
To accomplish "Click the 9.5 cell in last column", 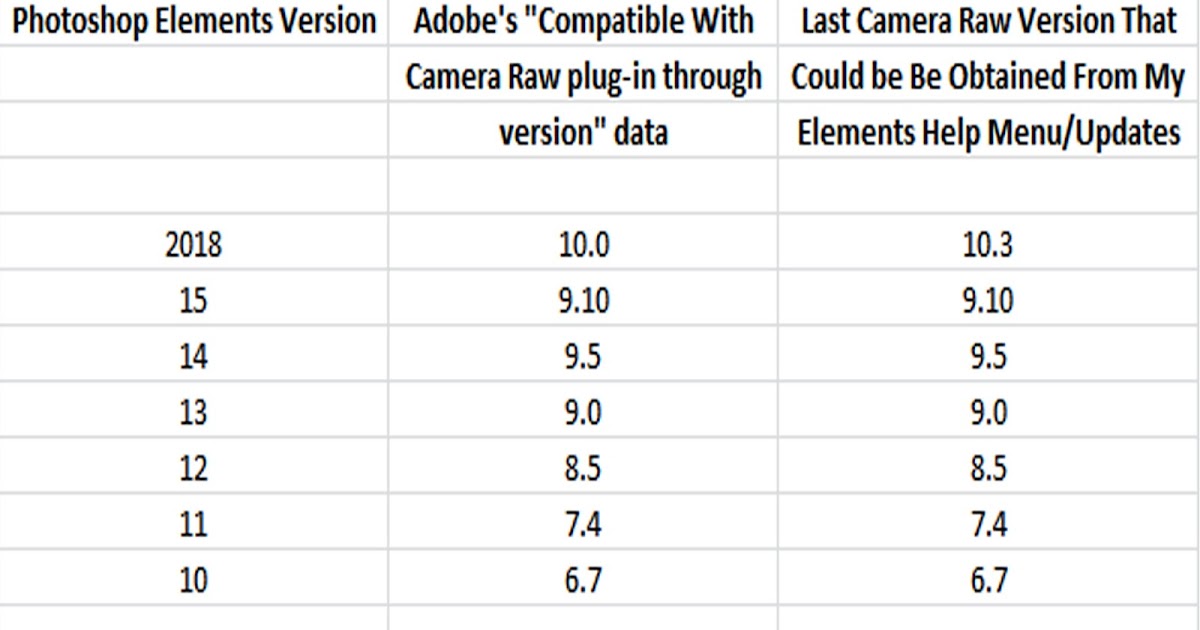I will pyautogui.click(x=988, y=356).
